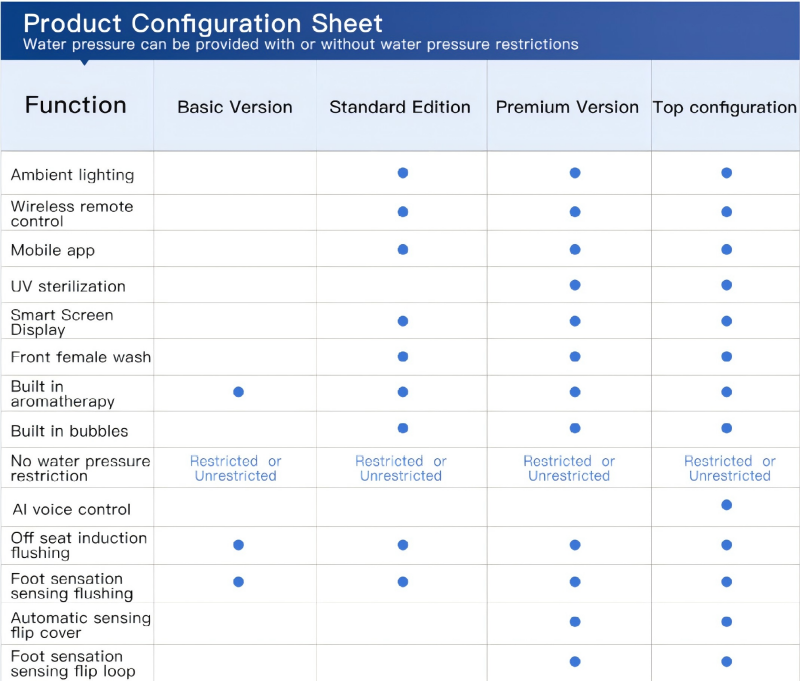Click the Wireless remote control row label
The height and width of the screenshot is (681, 800).
coord(72,213)
